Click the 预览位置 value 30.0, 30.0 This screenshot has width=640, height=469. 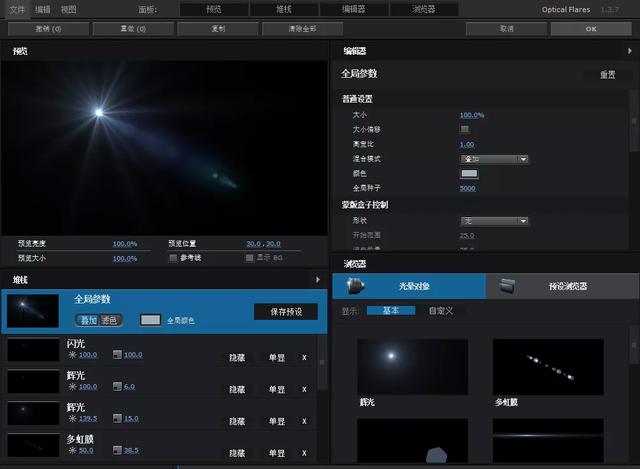[x=263, y=244]
